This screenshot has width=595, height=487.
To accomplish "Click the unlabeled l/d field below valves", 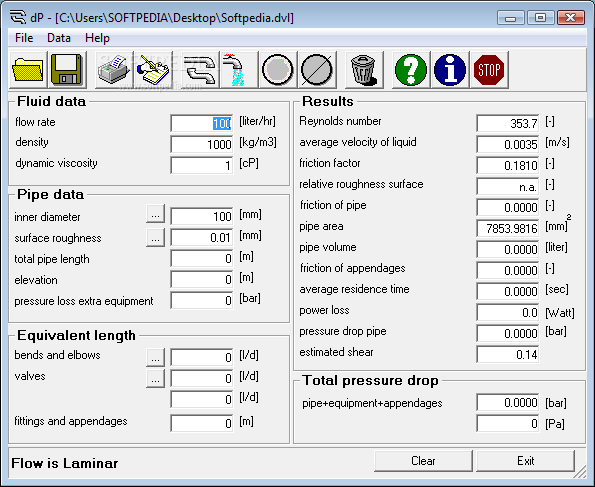I will tap(202, 399).
